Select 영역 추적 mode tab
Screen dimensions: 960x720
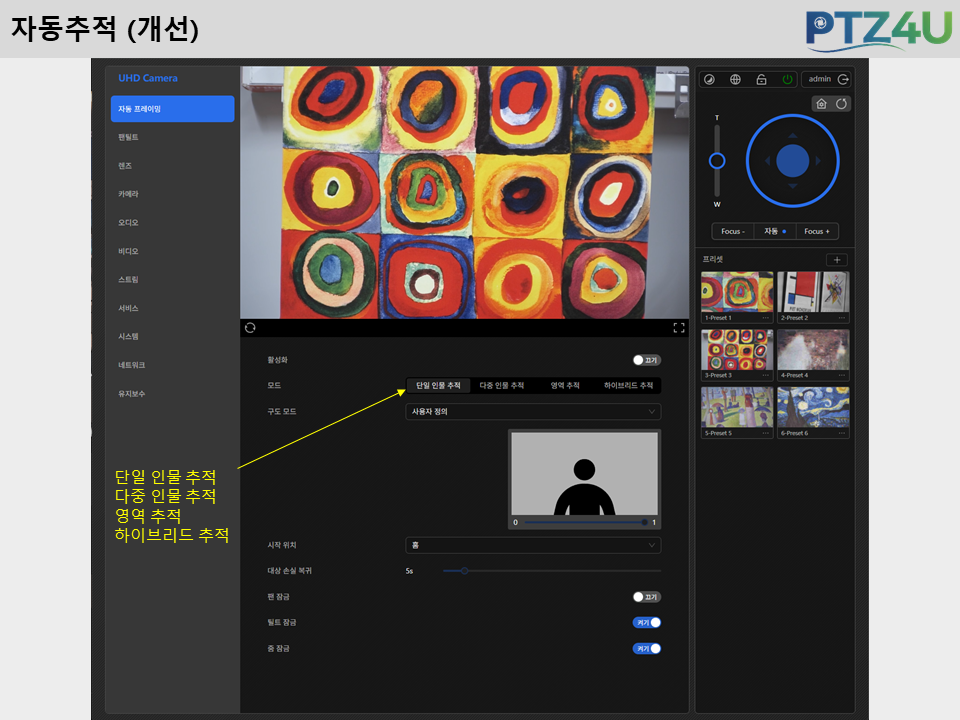(564, 385)
